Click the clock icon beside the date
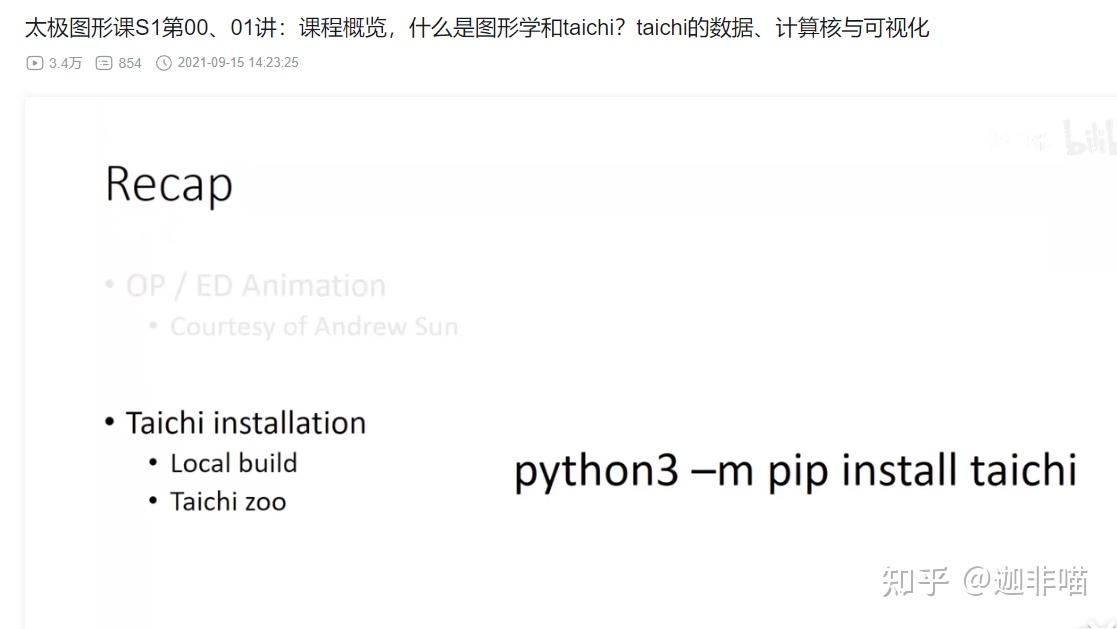The width and height of the screenshot is (1117, 629). pyautogui.click(x=164, y=63)
